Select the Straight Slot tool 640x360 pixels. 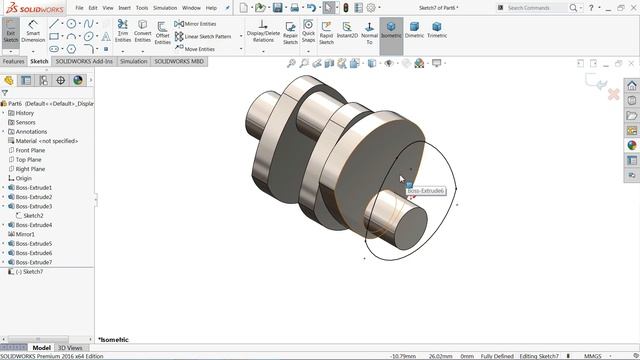(54, 49)
